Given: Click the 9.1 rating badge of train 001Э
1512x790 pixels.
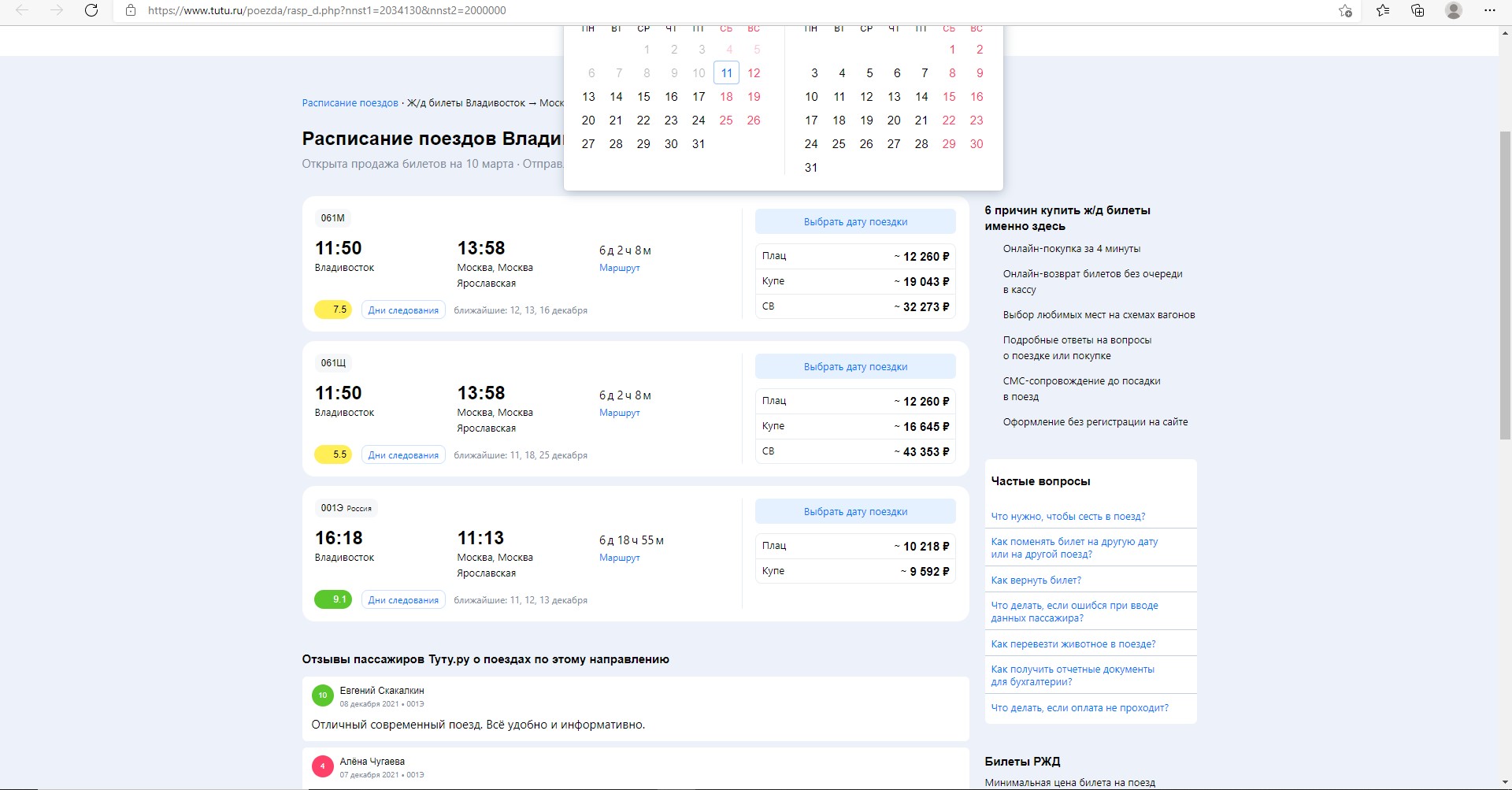Looking at the screenshot, I should 333,599.
